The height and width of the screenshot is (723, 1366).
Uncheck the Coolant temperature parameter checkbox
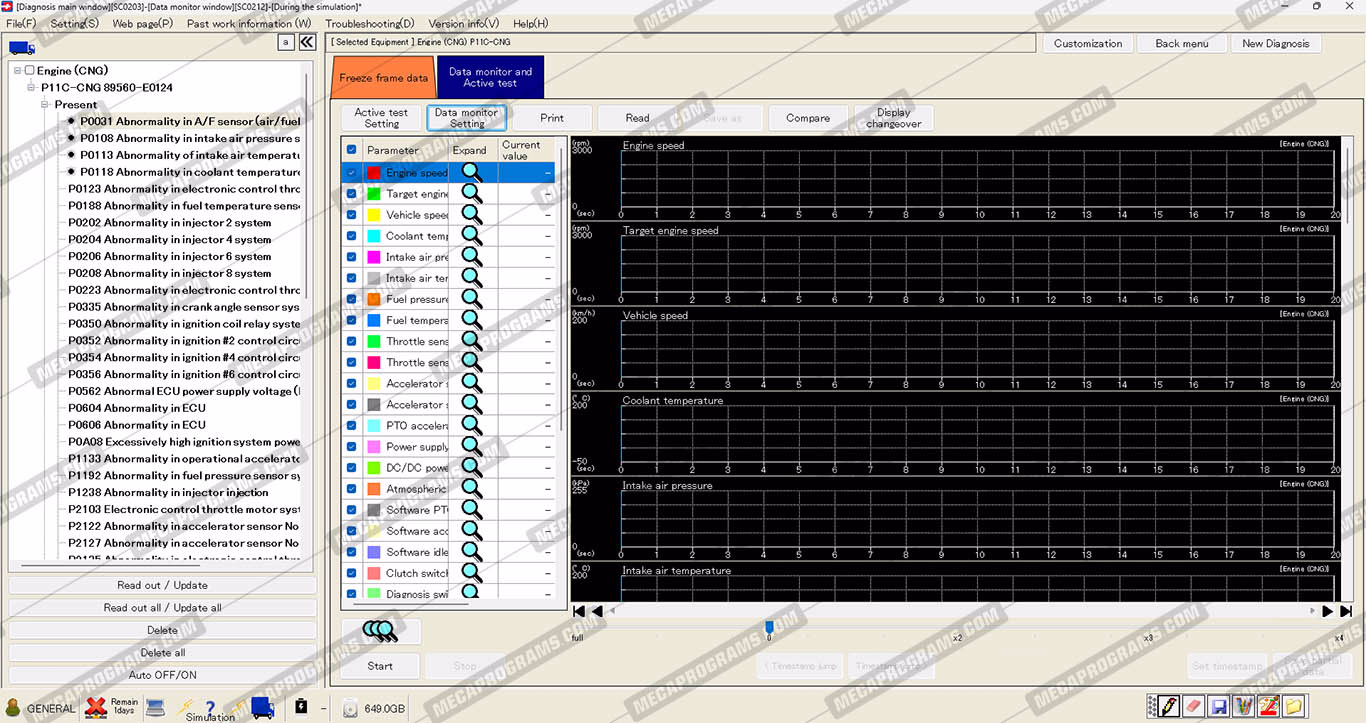pos(351,236)
